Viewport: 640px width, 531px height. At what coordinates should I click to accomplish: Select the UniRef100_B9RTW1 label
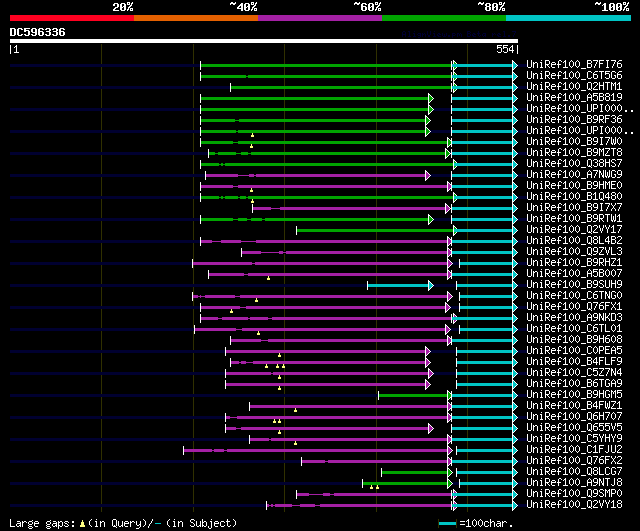pyautogui.click(x=574, y=219)
